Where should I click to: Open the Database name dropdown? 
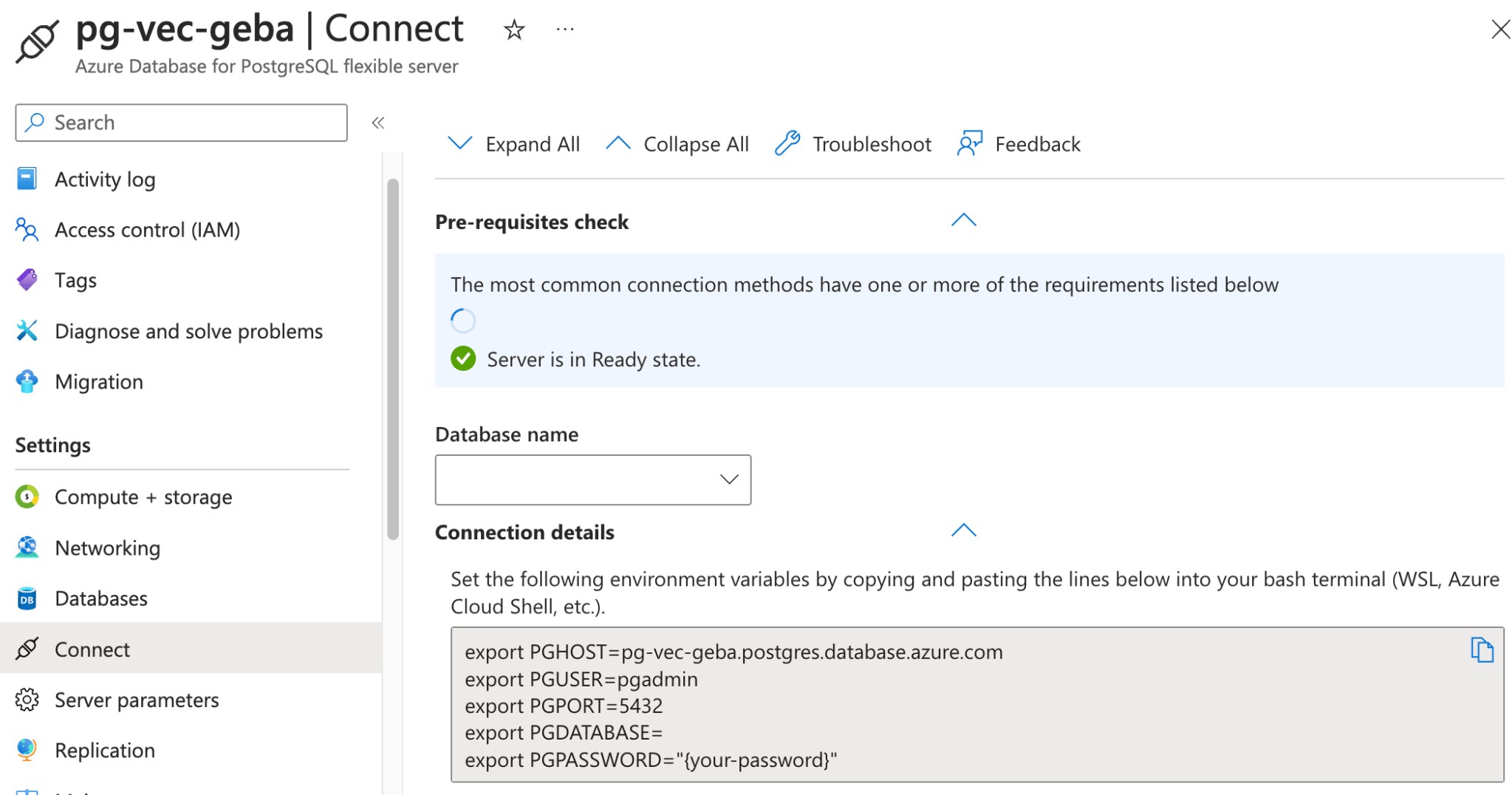(593, 480)
